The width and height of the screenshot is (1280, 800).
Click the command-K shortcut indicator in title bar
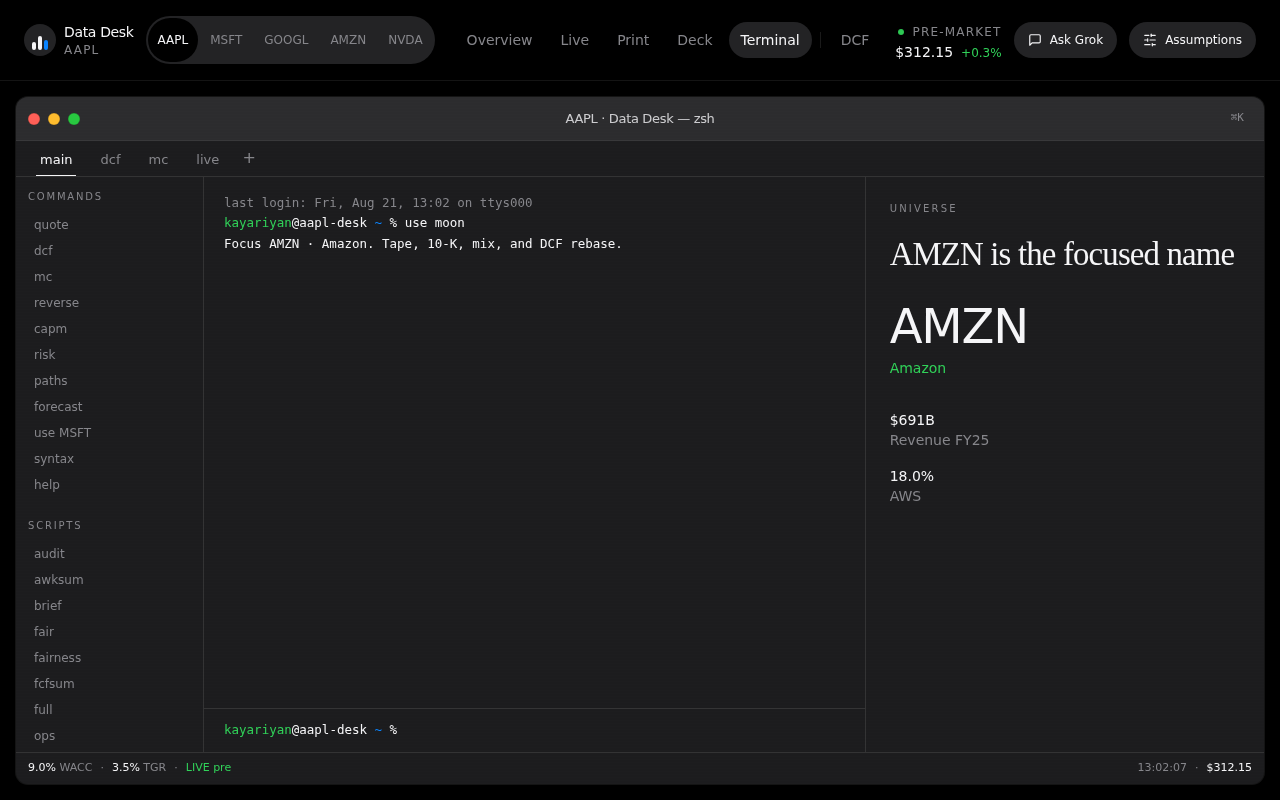[x=1237, y=118]
